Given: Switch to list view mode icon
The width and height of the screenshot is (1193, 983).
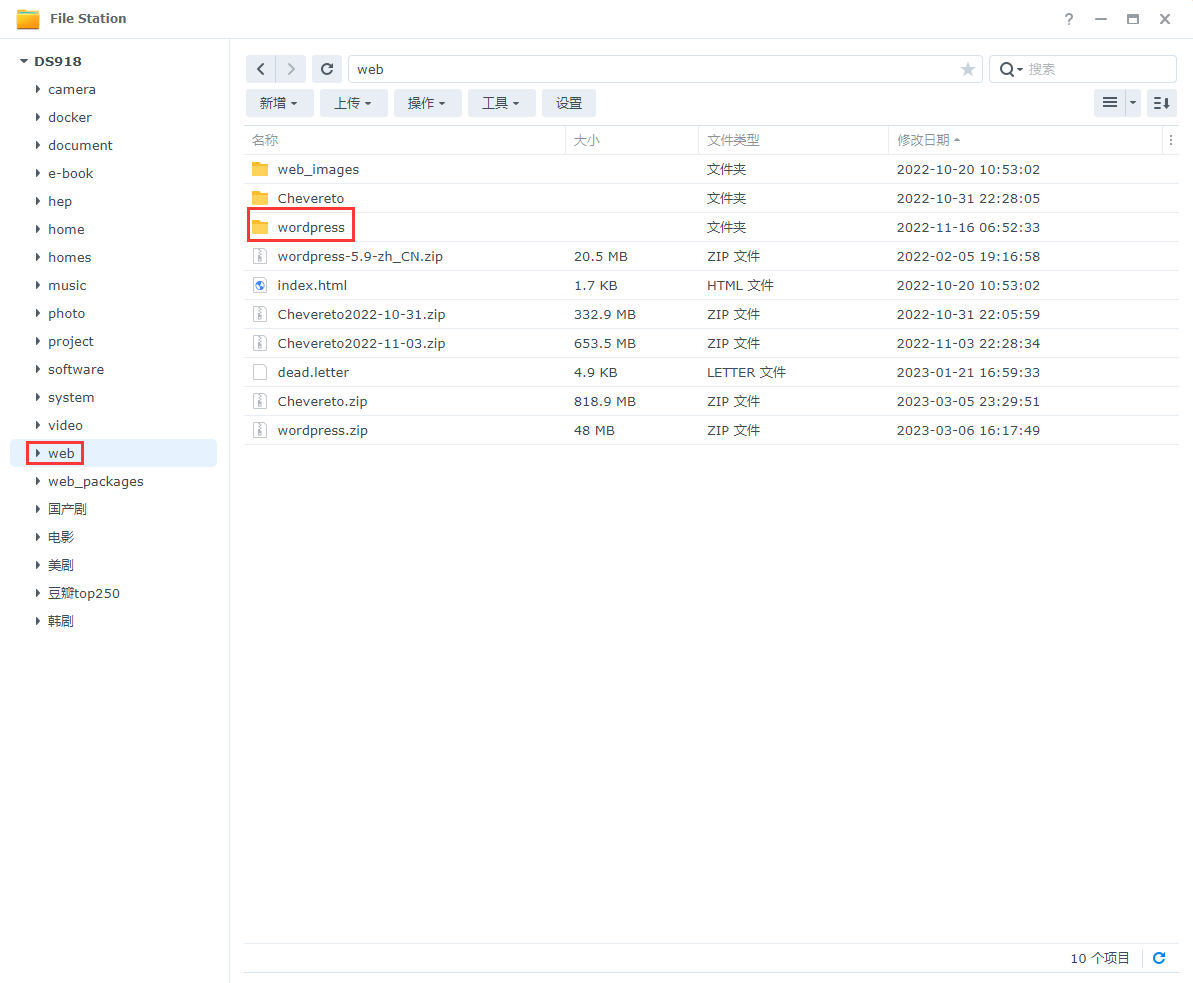Looking at the screenshot, I should click(1109, 103).
